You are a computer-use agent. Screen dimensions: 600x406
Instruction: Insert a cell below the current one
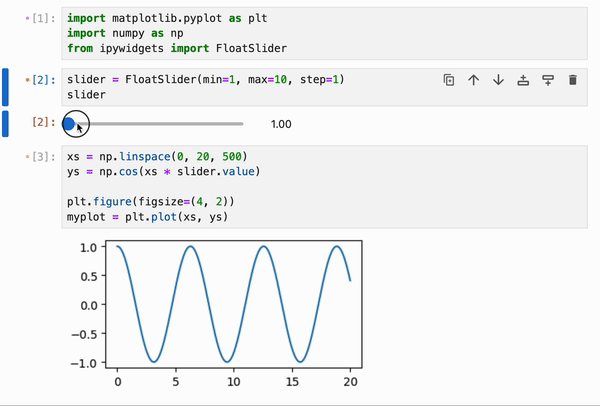548,80
